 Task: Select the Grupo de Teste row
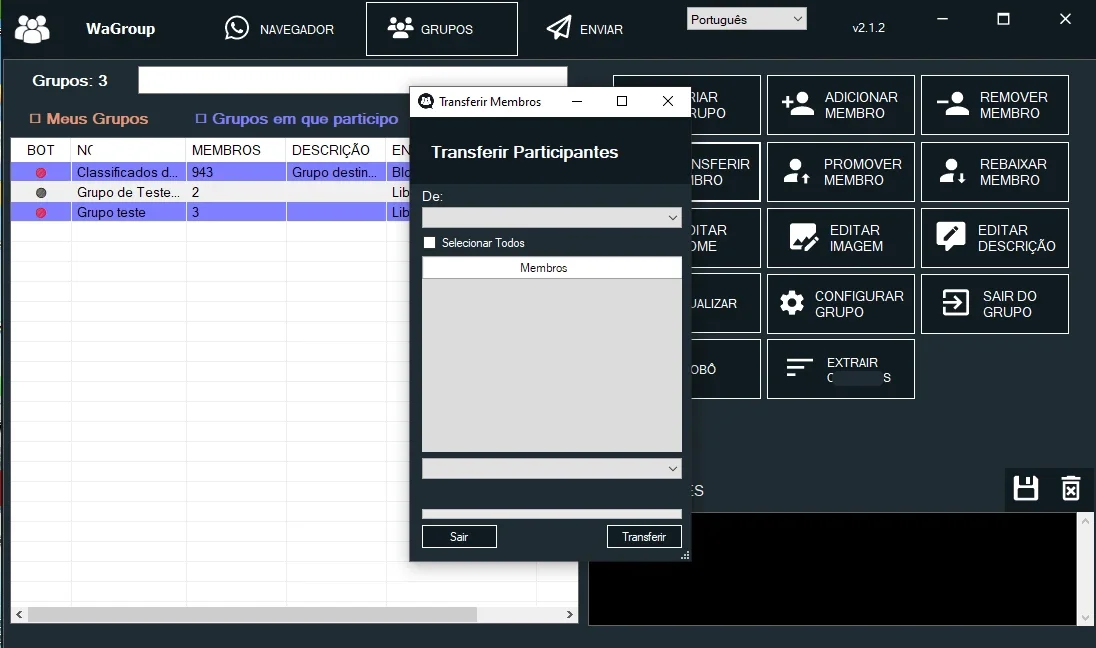tap(210, 192)
